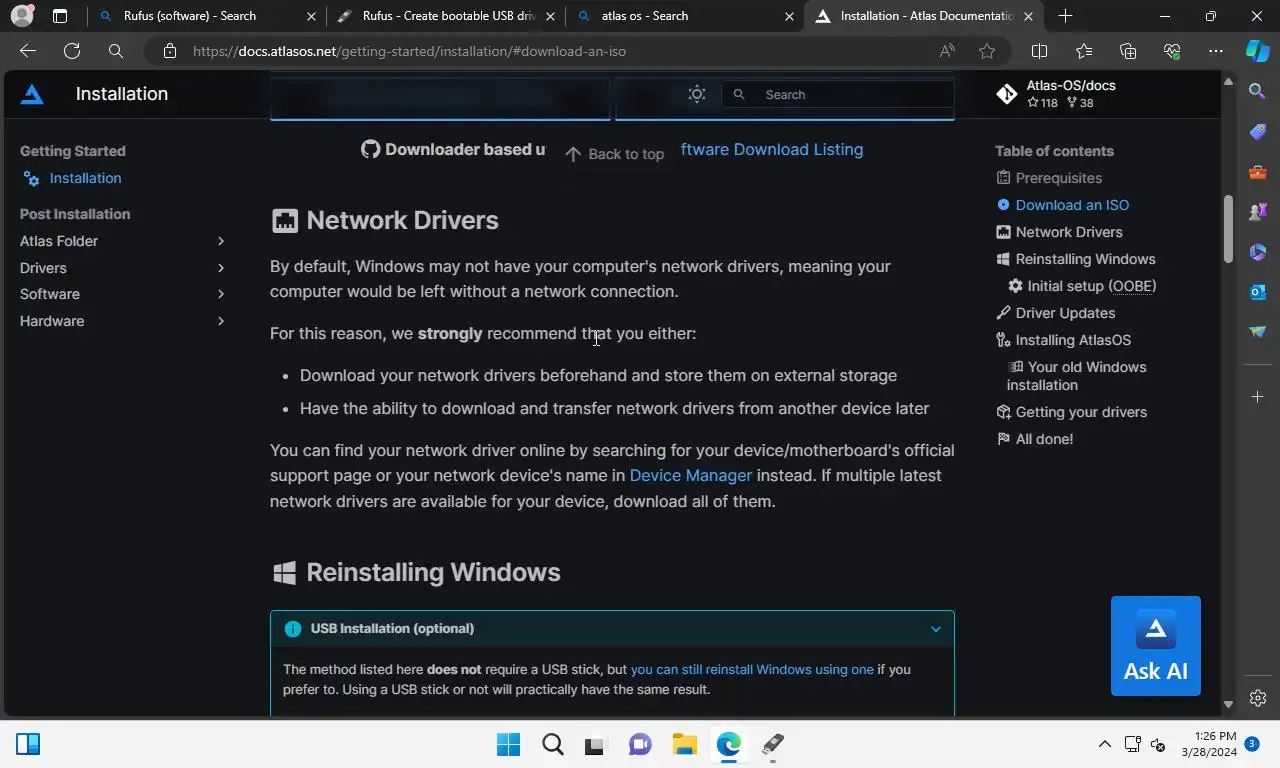Open the Edge sidebar Tools briefcase icon
1280x768 pixels.
coord(1258,172)
